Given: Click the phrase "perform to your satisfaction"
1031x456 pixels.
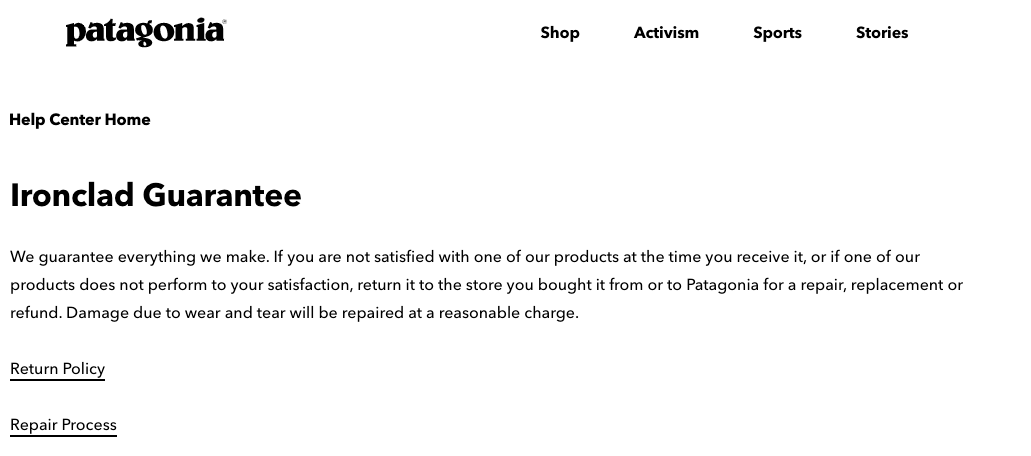Looking at the screenshot, I should click(250, 285).
